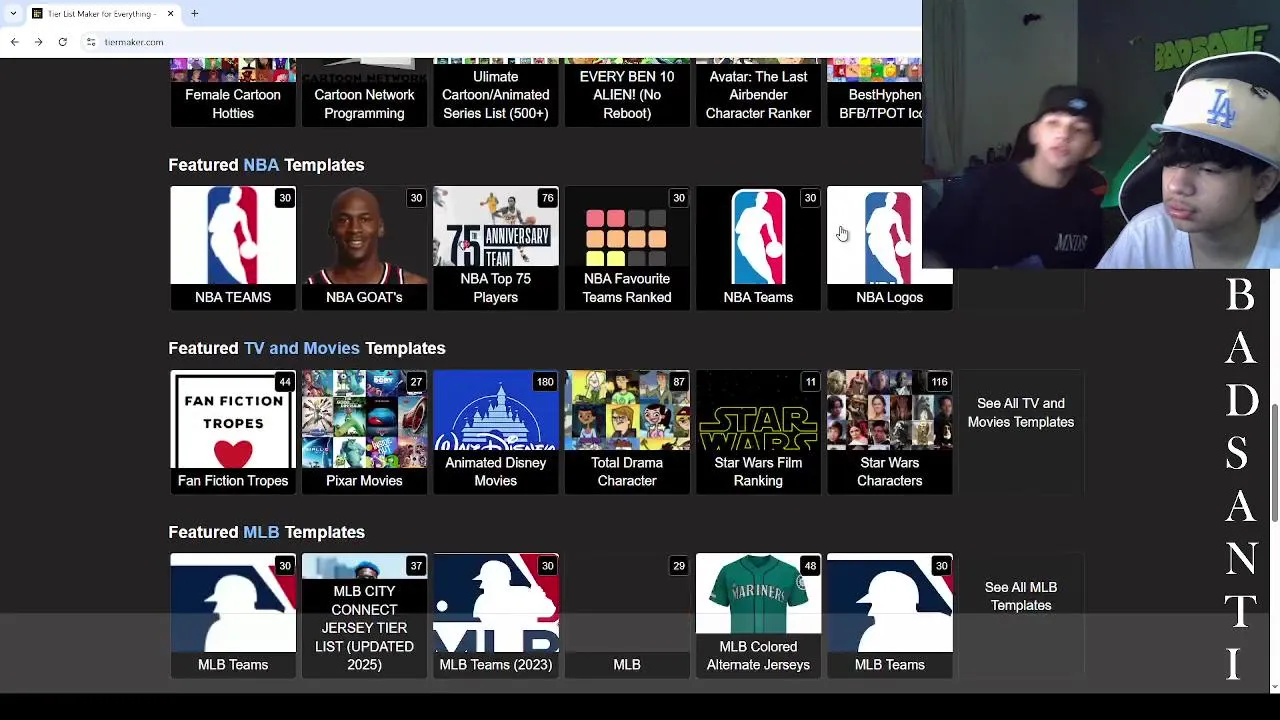Open last MLB Teams template after Alternate Jerseys
1280x720 pixels.
click(889, 616)
